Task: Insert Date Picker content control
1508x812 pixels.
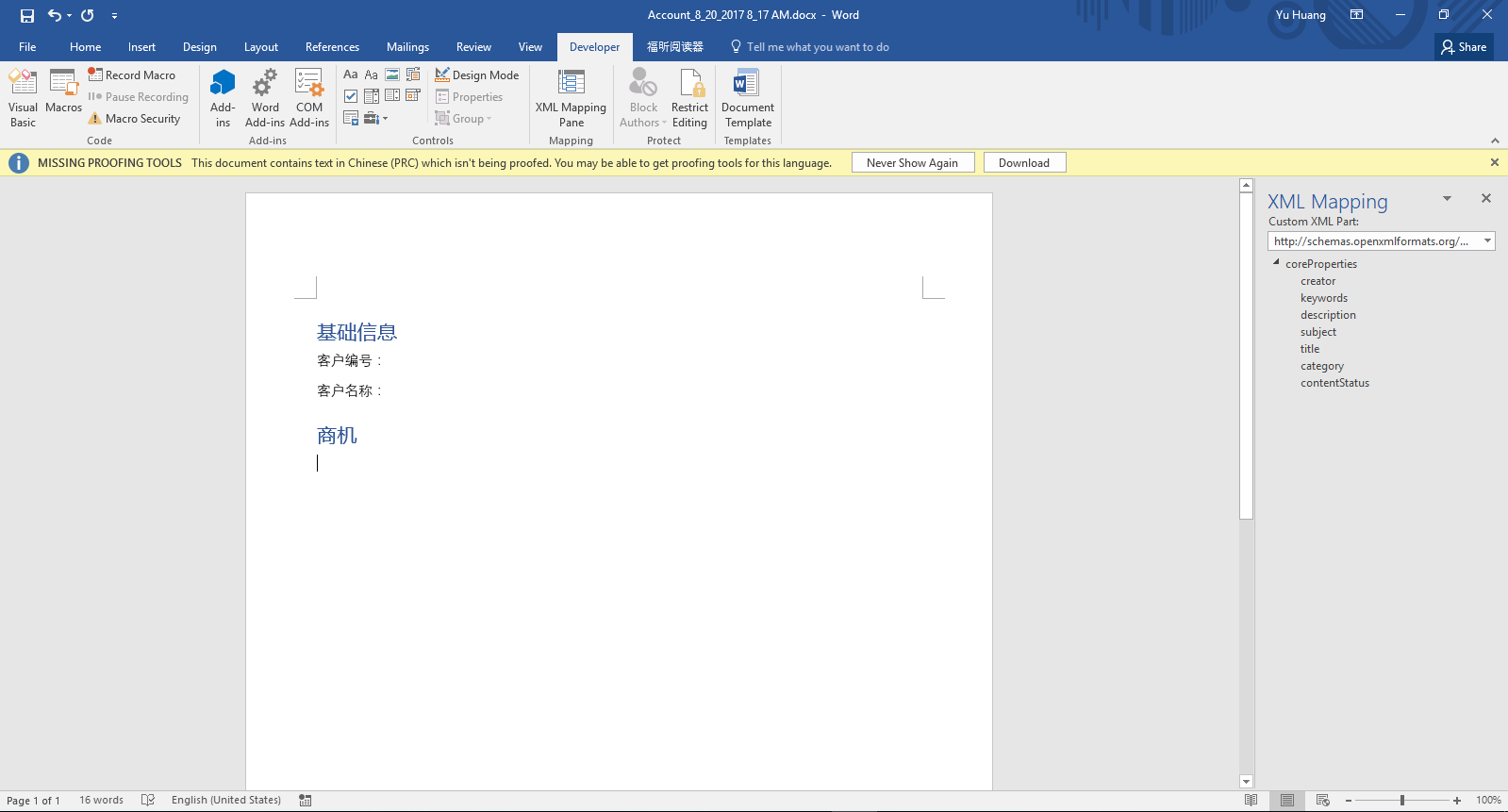Action: 413,96
